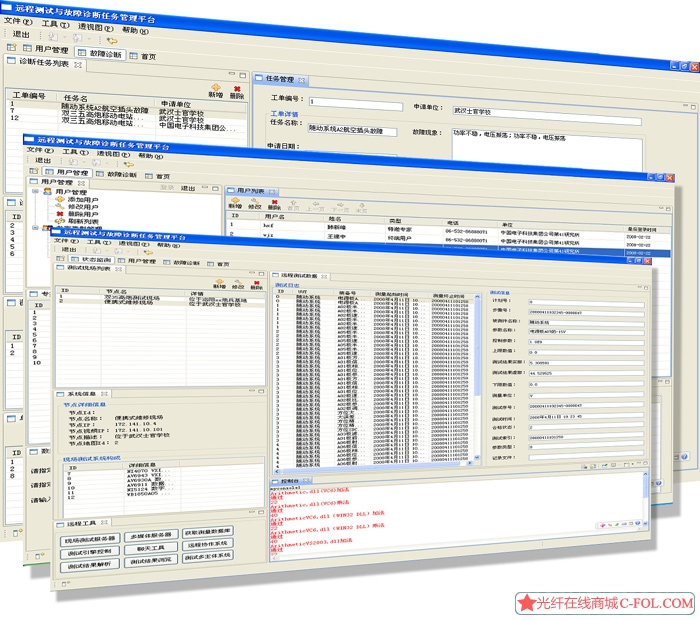Click the 修改 icon in front window's 测试现场列表

click(239, 283)
